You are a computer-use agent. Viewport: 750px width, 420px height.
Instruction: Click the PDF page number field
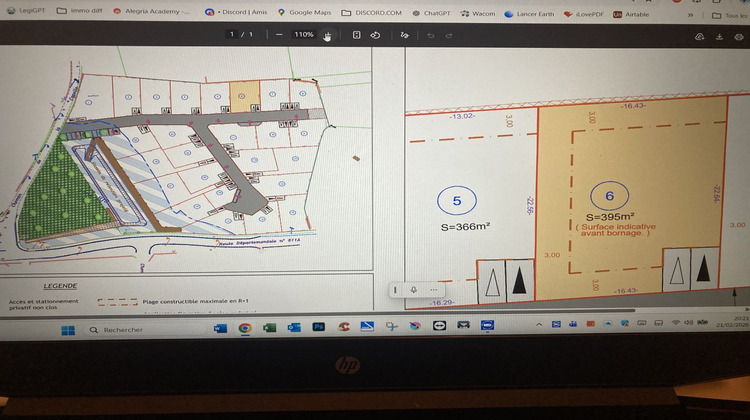(232, 34)
